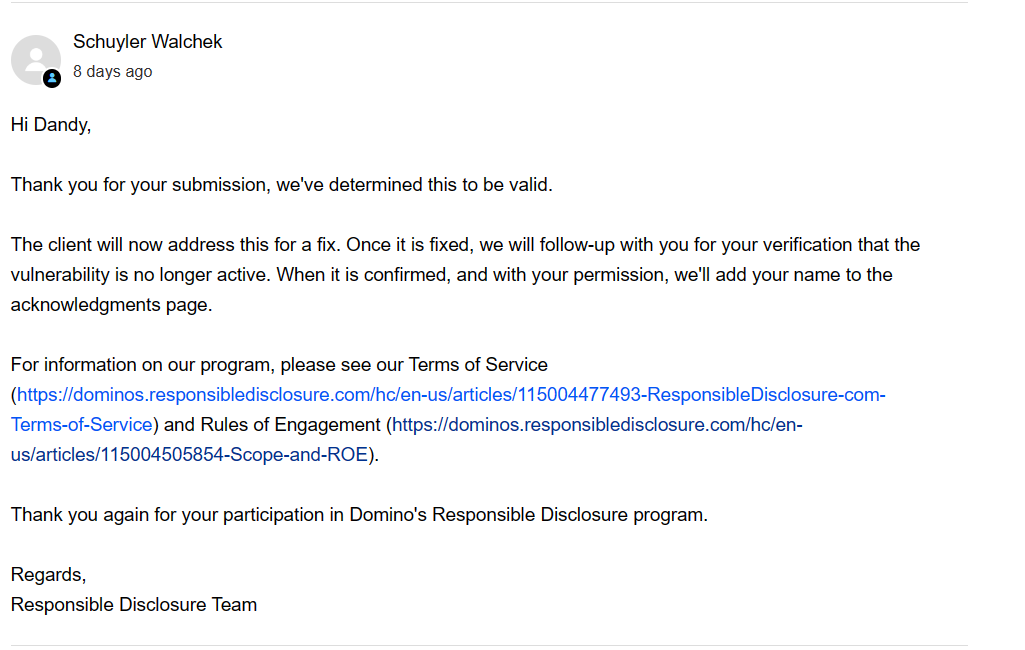Click the "Hi Dandy," greeting line

pyautogui.click(x=50, y=125)
